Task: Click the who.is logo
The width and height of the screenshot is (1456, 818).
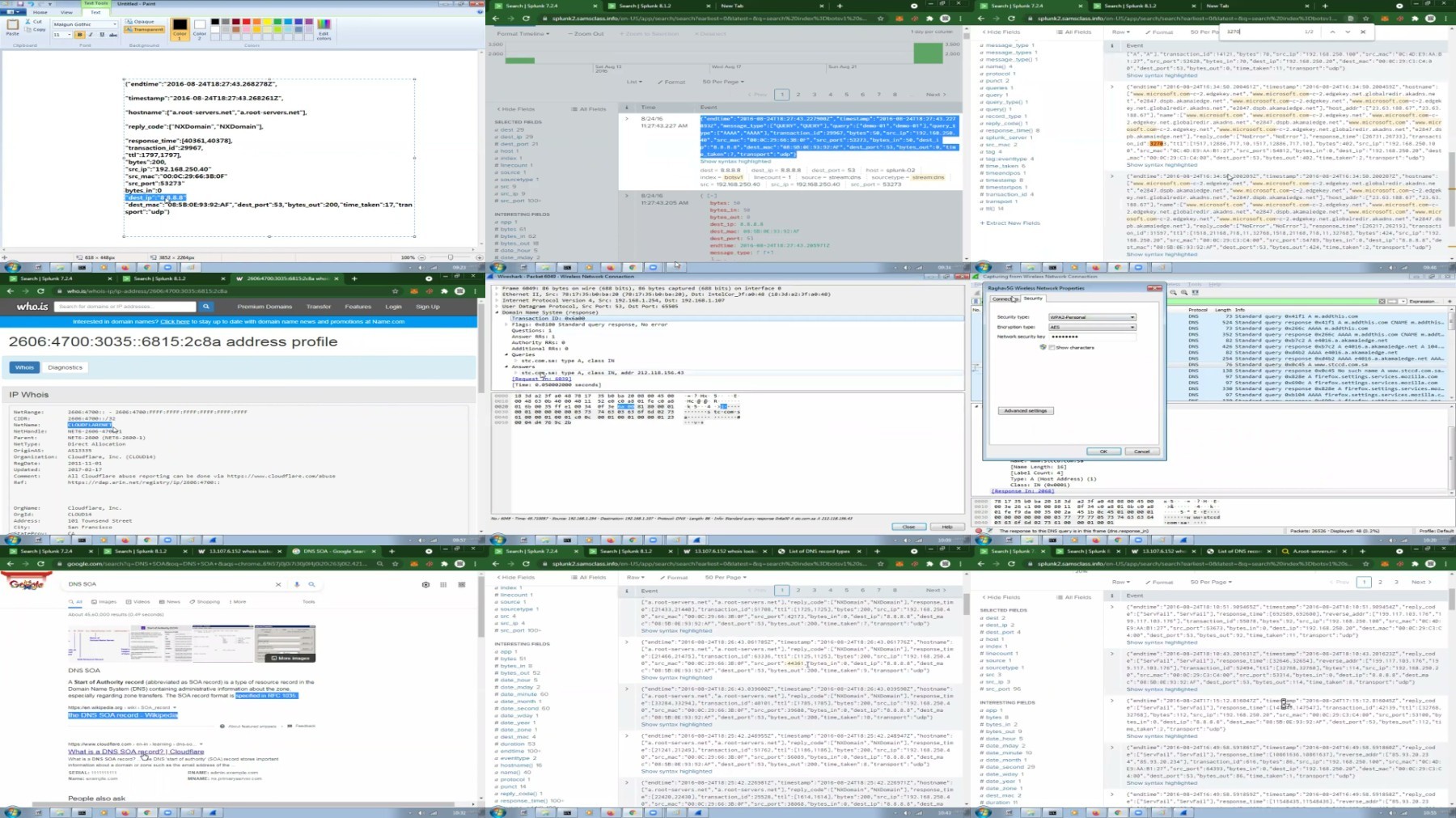Action: (x=32, y=307)
